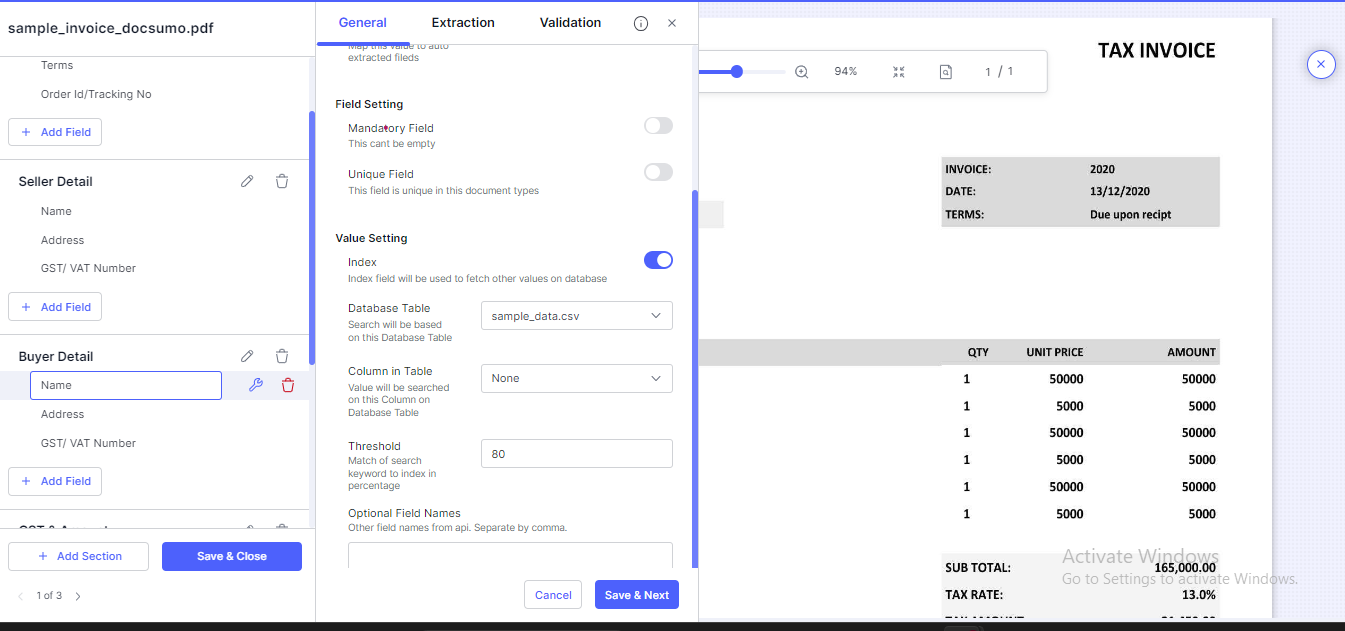
Task: Open search in the document toolbar
Action: (x=946, y=72)
